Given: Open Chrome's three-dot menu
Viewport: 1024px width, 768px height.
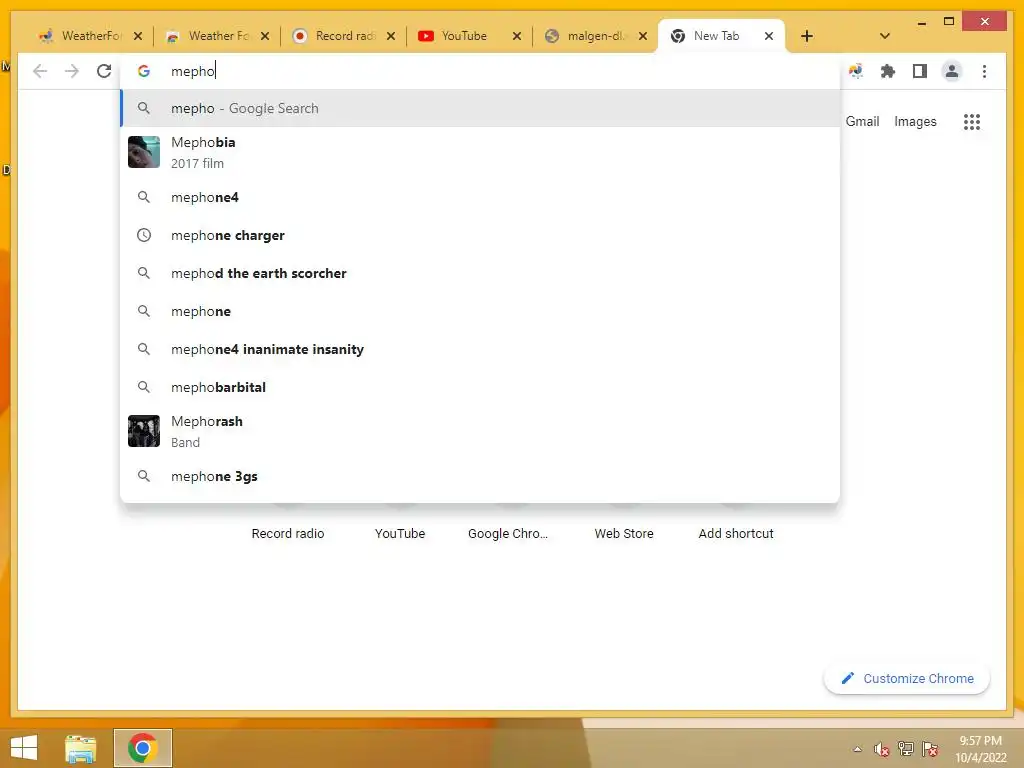Looking at the screenshot, I should (984, 71).
